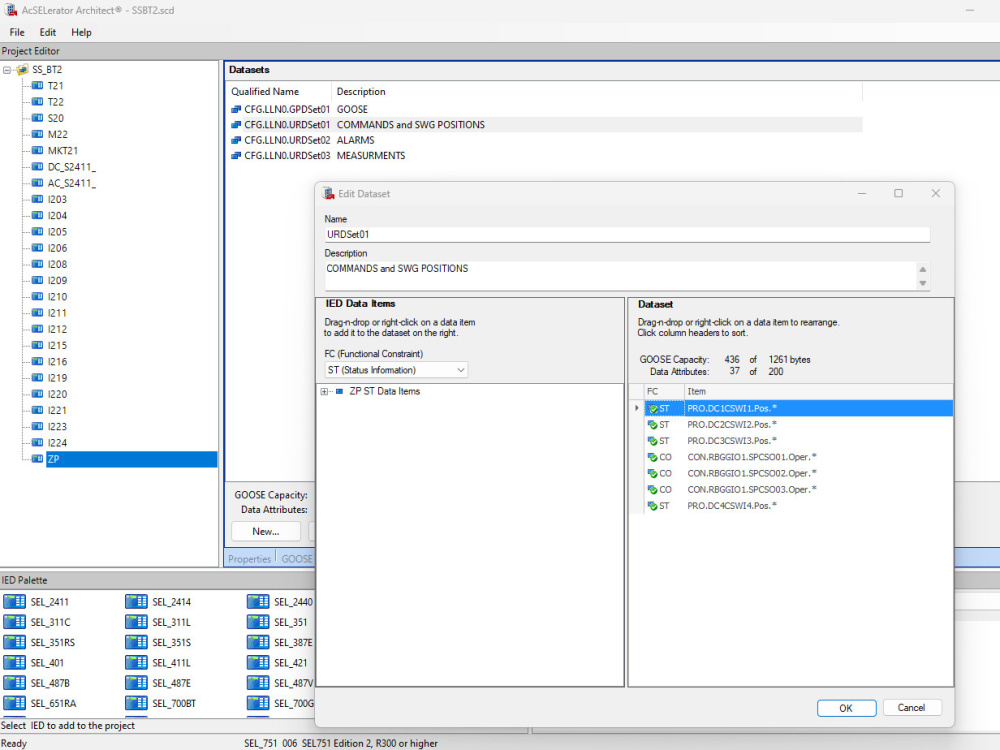Click the New... button
Screen dimensions: 1000x750
point(265,531)
